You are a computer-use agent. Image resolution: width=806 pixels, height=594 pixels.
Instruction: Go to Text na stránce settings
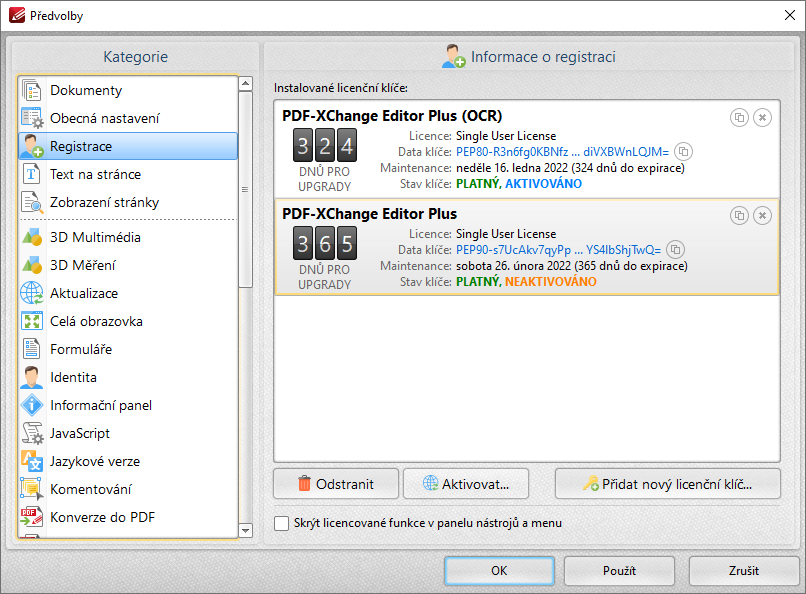pos(128,174)
